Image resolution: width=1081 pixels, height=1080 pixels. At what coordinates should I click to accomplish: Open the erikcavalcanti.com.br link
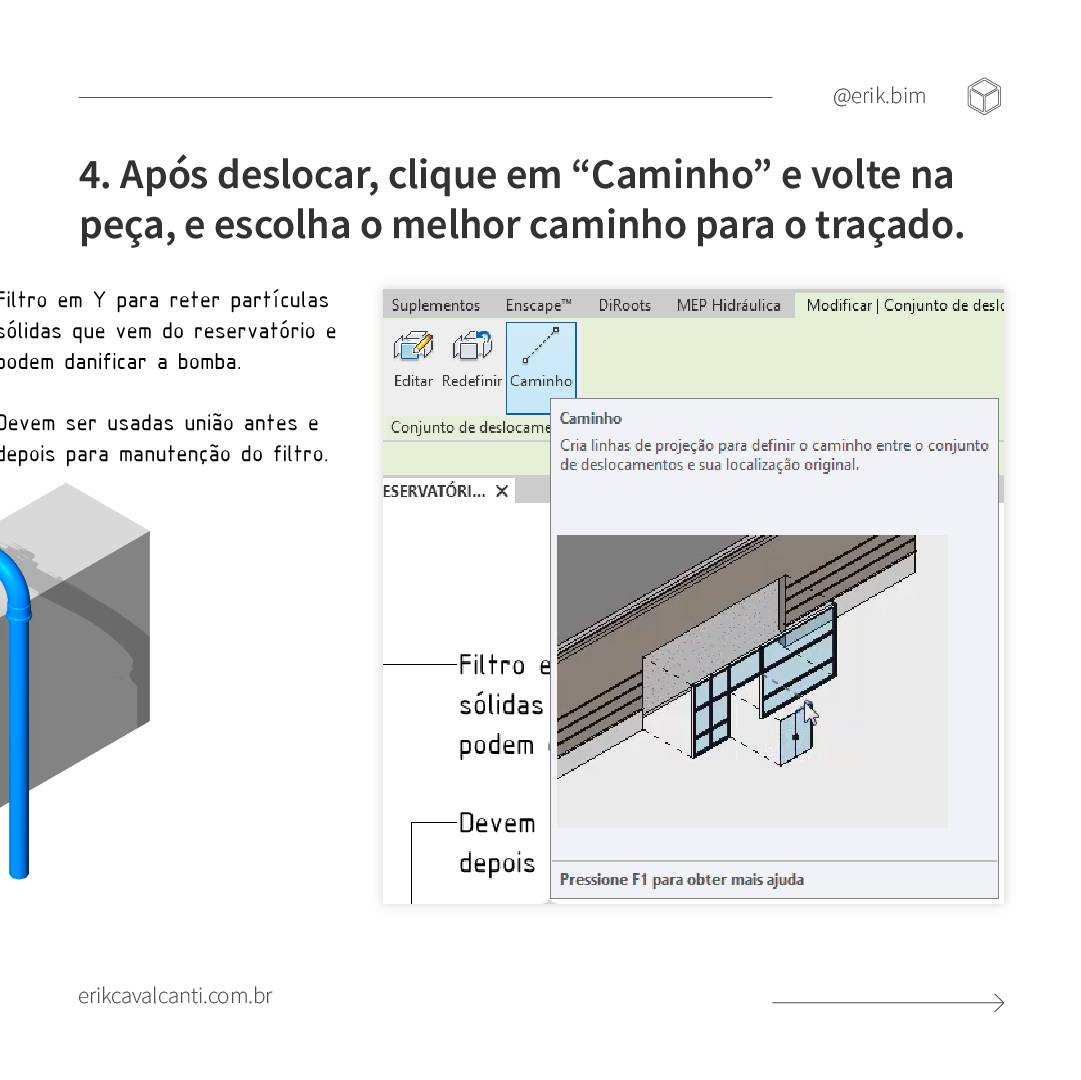(175, 996)
